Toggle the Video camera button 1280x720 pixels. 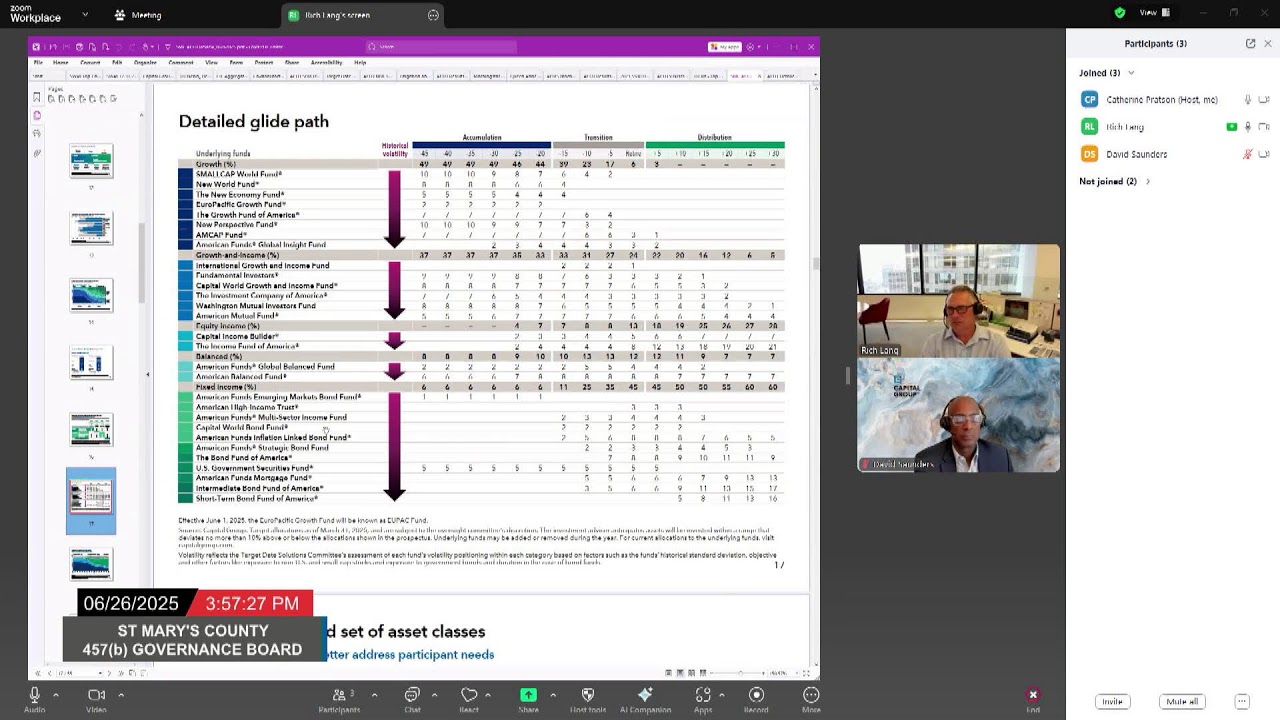tap(96, 699)
